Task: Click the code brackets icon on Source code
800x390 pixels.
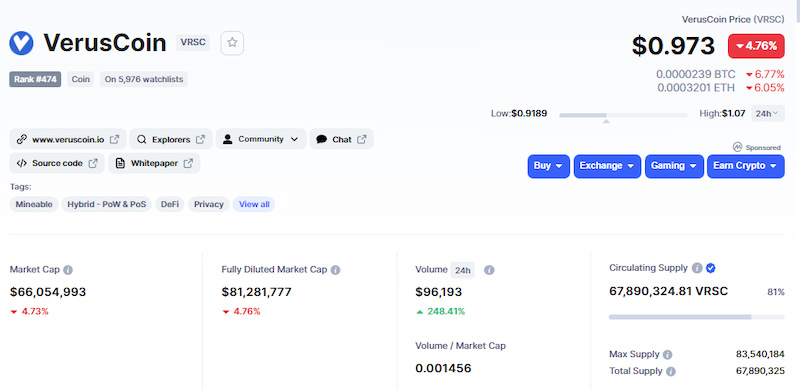Action: [x=21, y=163]
